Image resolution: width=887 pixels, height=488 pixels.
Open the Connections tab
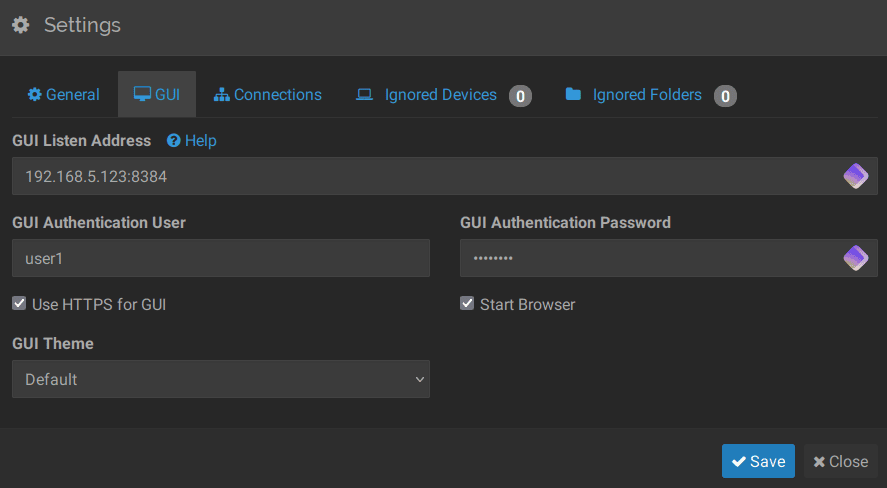point(268,94)
